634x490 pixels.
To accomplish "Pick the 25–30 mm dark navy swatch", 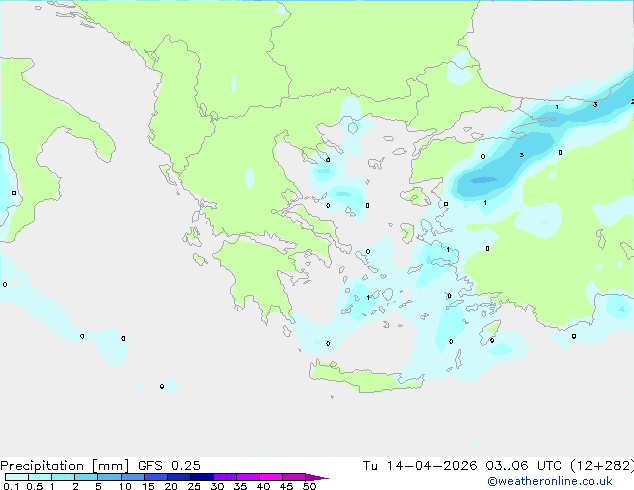I will (x=201, y=477).
